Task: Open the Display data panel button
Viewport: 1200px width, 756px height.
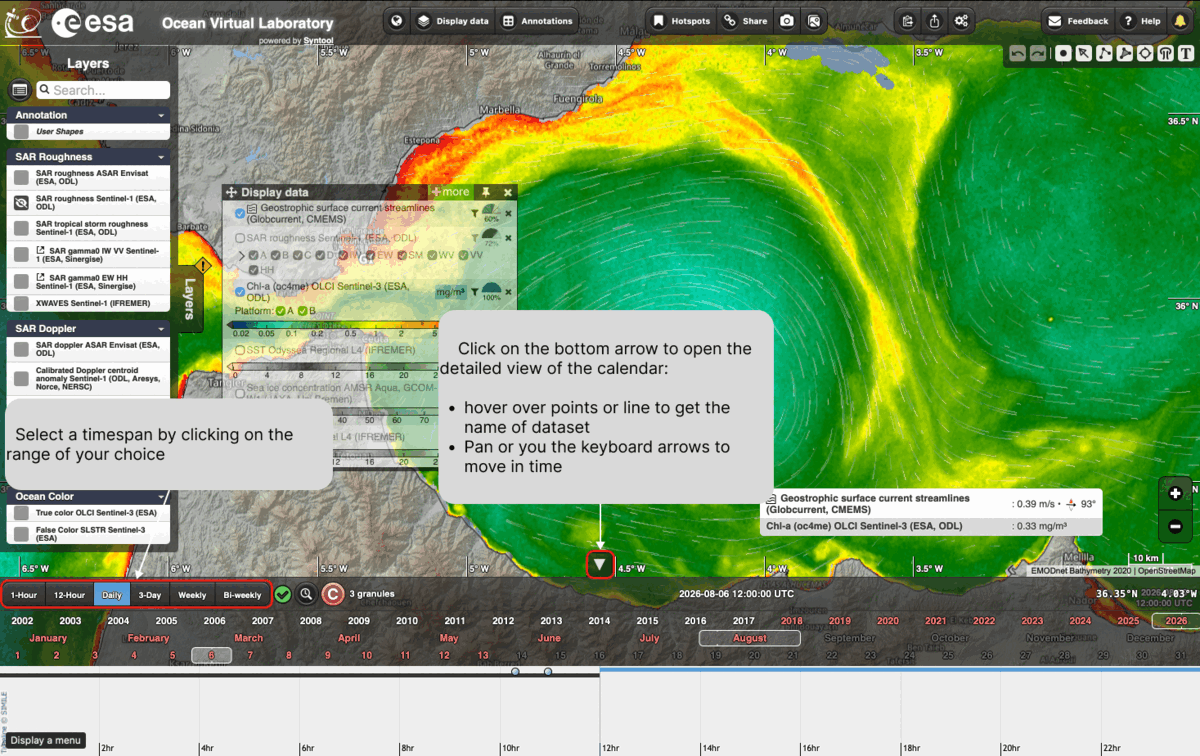Action: (454, 21)
